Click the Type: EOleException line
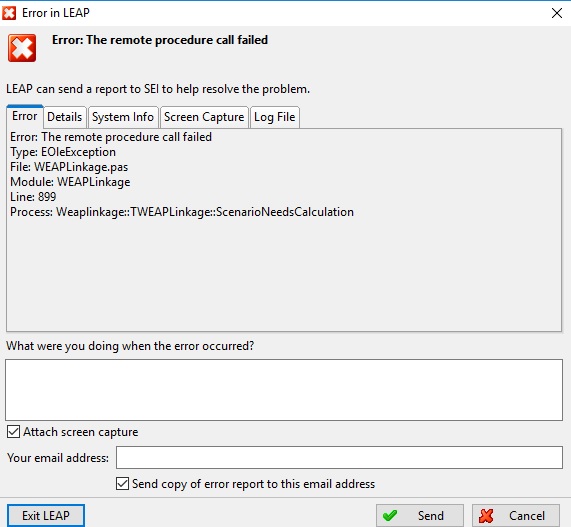Image resolution: width=571 pixels, height=527 pixels. click(63, 152)
